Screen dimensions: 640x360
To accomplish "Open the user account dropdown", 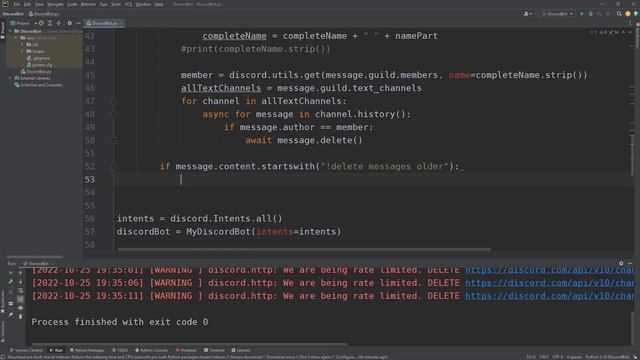I will point(528,14).
